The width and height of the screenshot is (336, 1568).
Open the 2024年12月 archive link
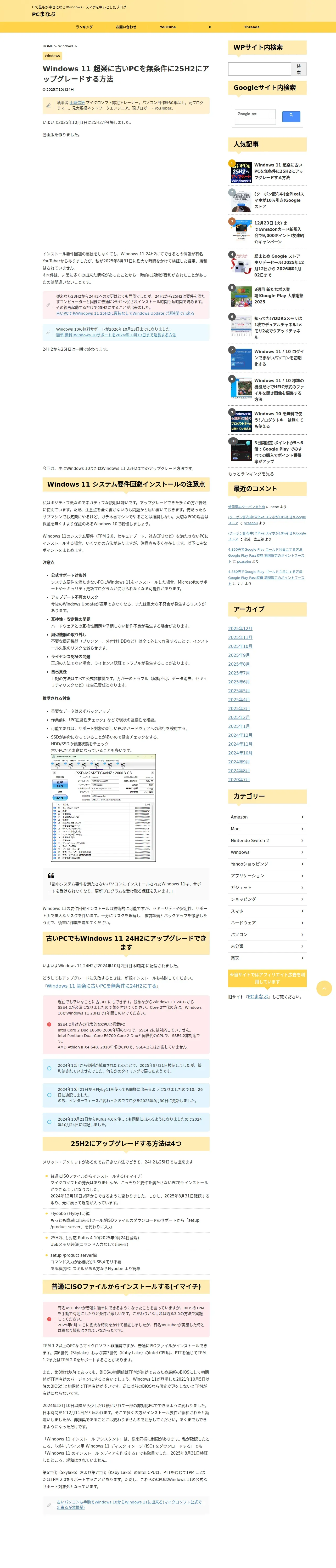[x=240, y=735]
